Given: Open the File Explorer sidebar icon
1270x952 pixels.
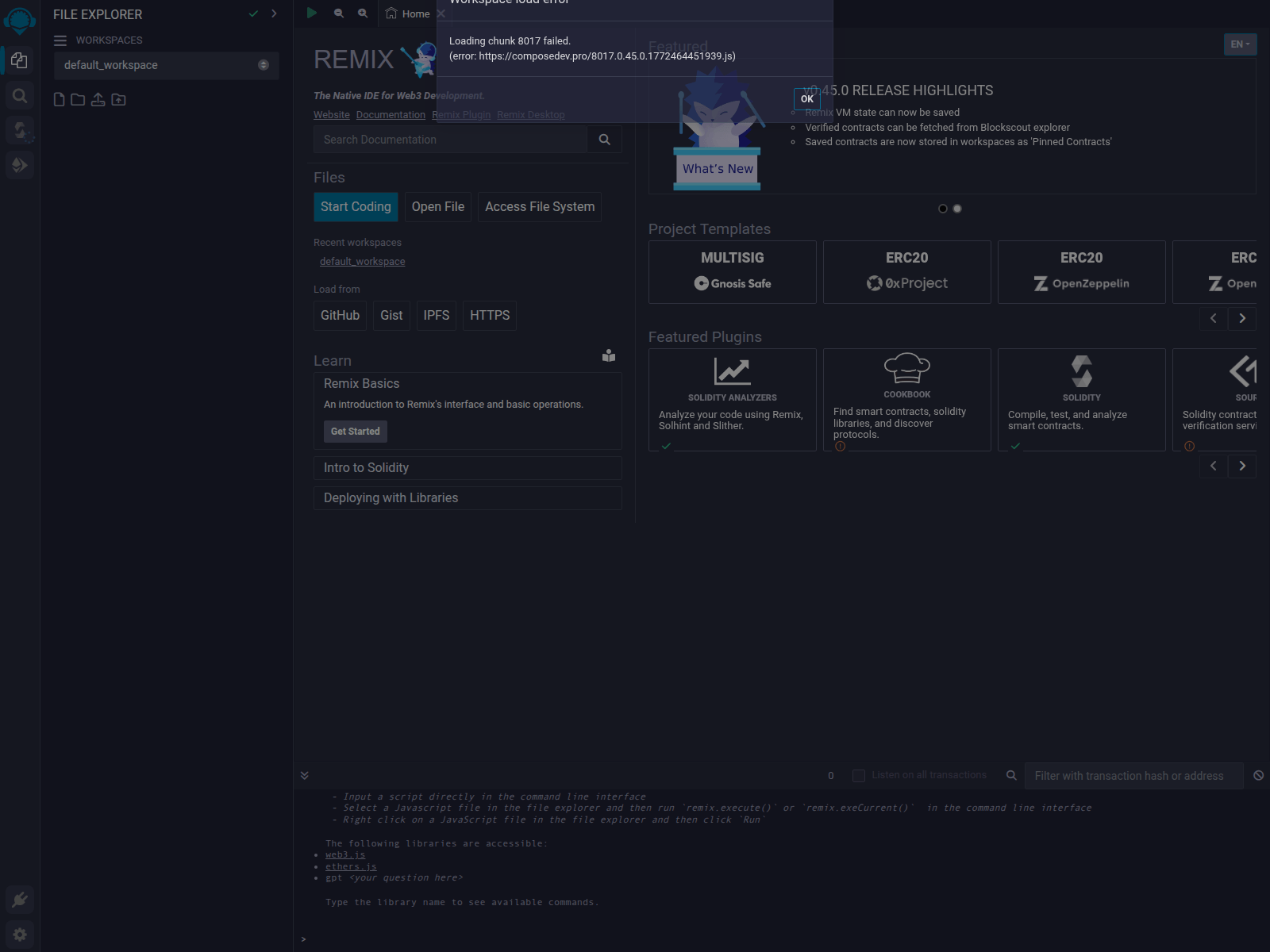Looking at the screenshot, I should point(20,60).
